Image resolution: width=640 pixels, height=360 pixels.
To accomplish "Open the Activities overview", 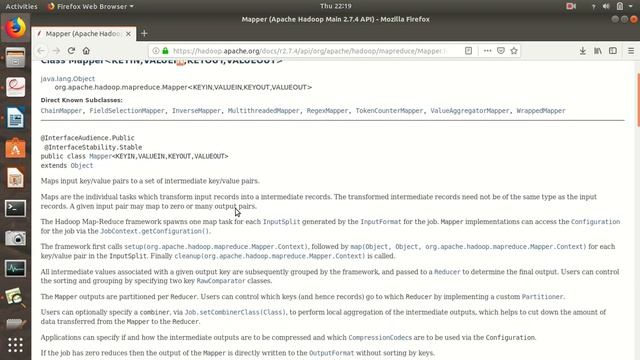I will [x=21, y=6].
